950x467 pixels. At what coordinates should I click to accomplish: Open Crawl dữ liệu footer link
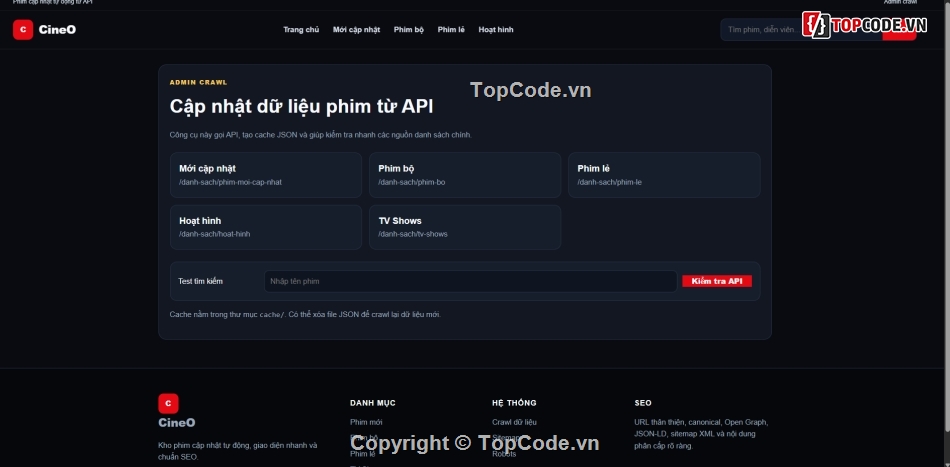tap(514, 422)
